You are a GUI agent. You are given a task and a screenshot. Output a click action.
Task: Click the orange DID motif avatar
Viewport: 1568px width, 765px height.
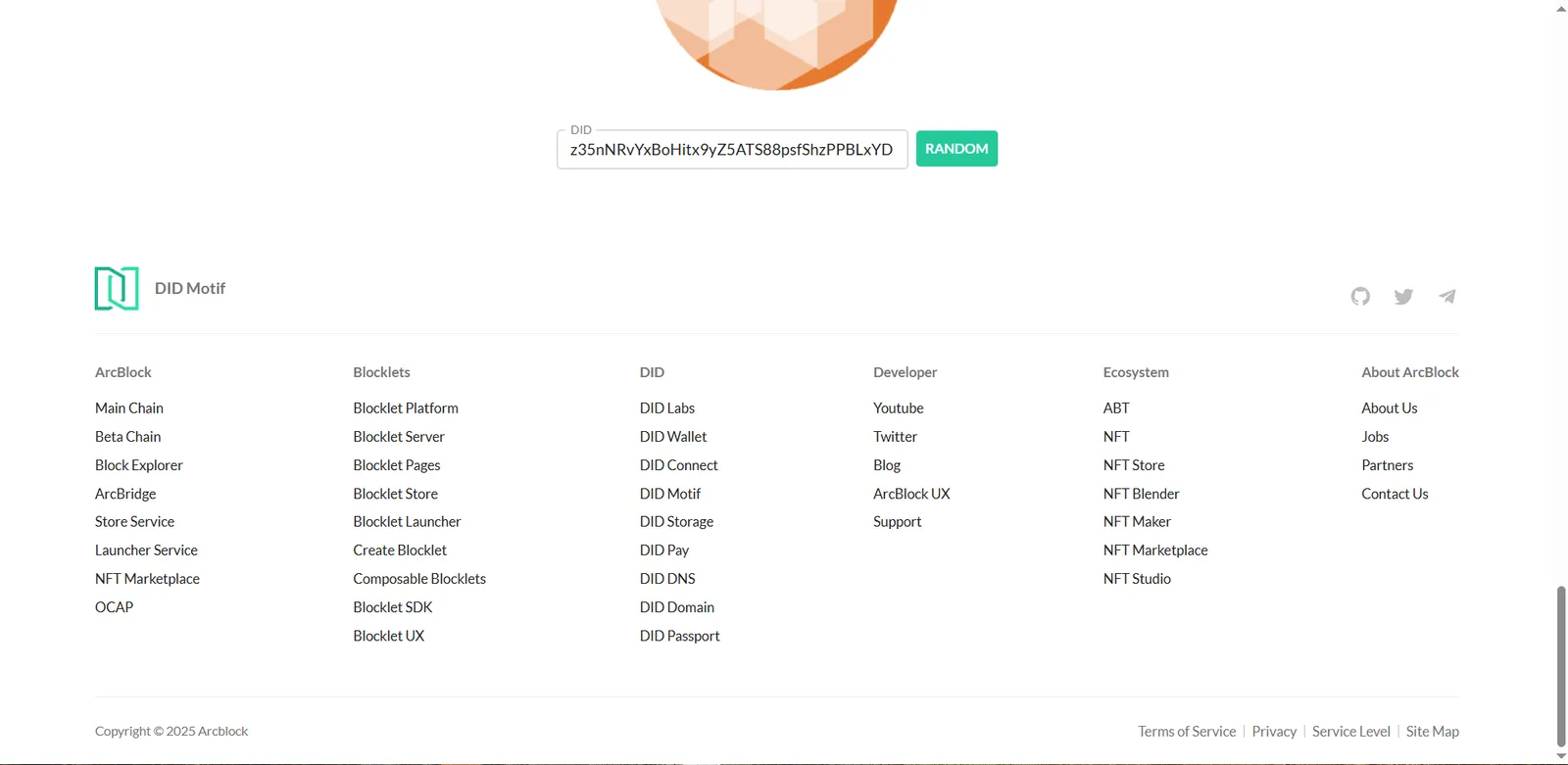[776, 44]
